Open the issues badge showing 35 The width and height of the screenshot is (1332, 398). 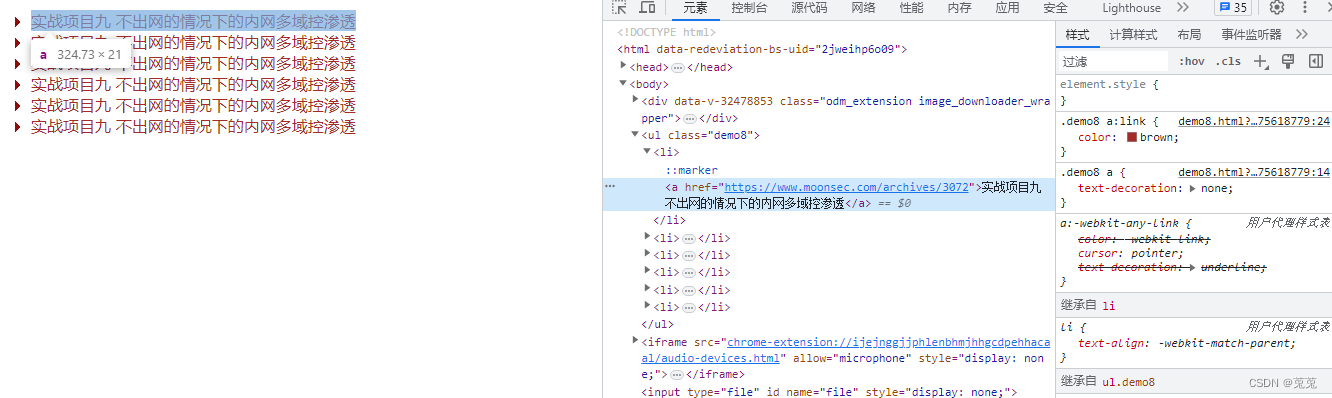tap(1232, 8)
